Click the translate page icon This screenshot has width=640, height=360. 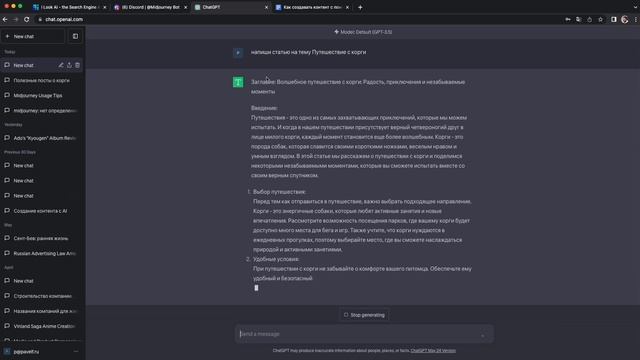(x=579, y=19)
